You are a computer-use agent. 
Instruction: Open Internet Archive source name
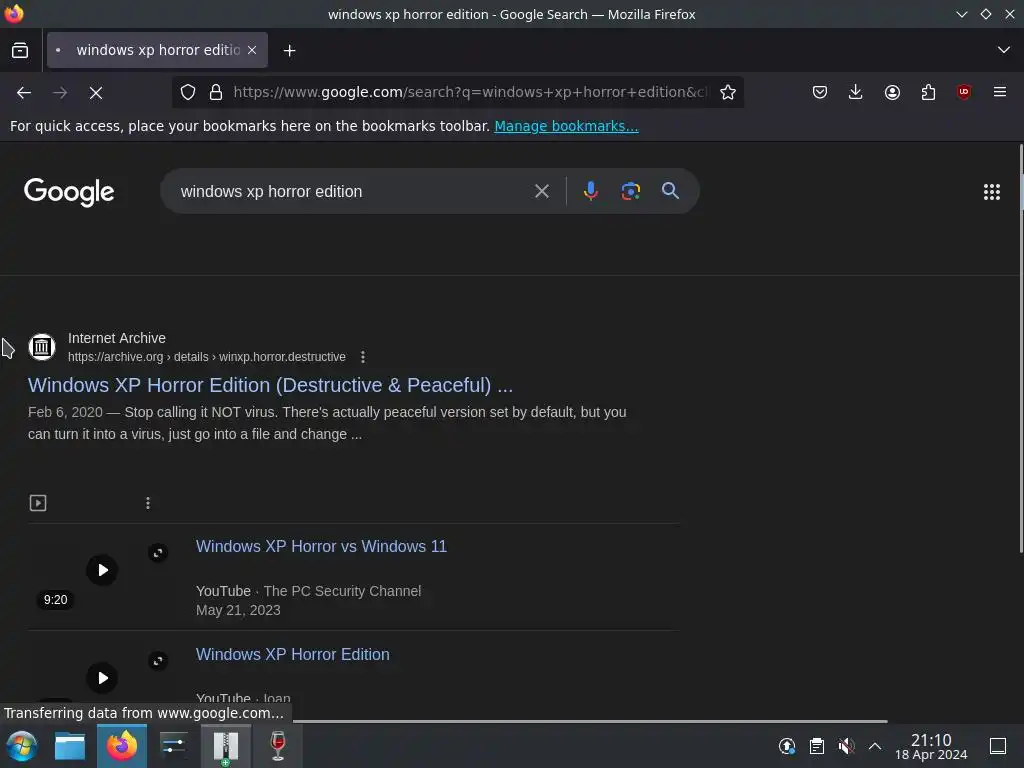point(117,338)
